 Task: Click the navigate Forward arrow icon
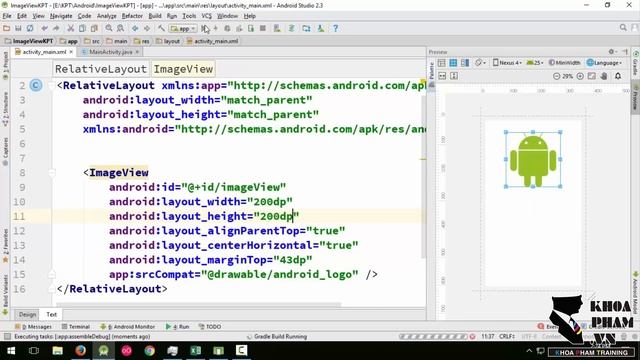coord(147,28)
